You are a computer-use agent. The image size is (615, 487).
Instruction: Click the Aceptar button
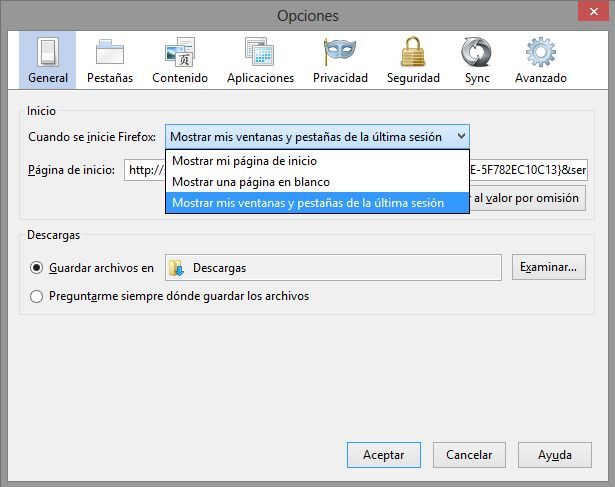tap(384, 455)
